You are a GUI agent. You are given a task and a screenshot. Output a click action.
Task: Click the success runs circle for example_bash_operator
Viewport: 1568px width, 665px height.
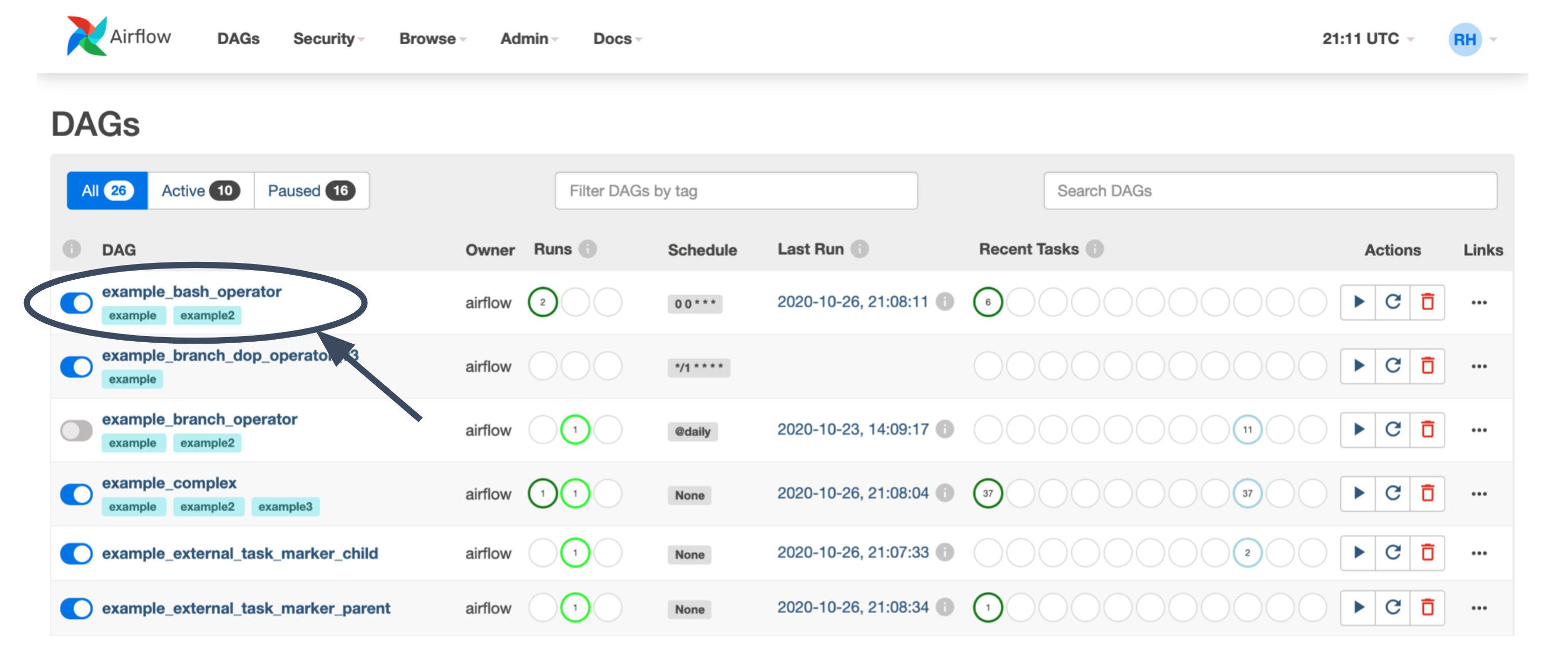542,302
